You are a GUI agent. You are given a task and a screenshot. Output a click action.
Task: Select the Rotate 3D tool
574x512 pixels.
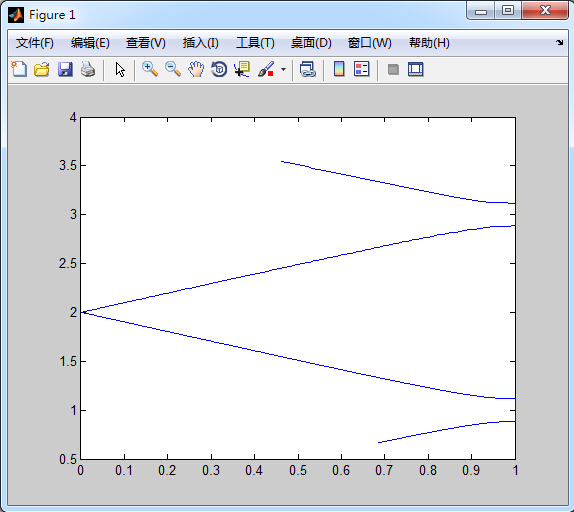tap(219, 69)
